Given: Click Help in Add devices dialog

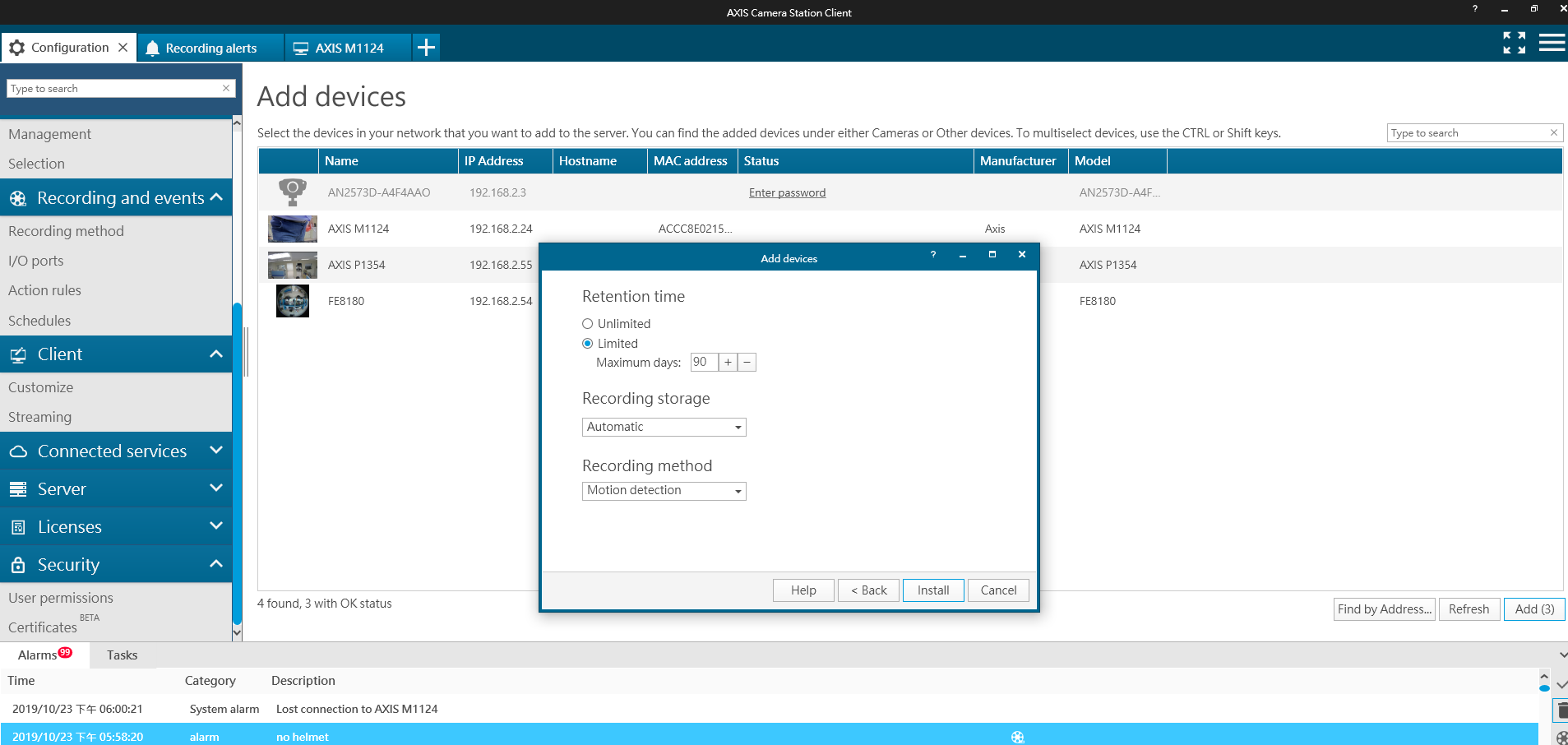Looking at the screenshot, I should coord(803,590).
